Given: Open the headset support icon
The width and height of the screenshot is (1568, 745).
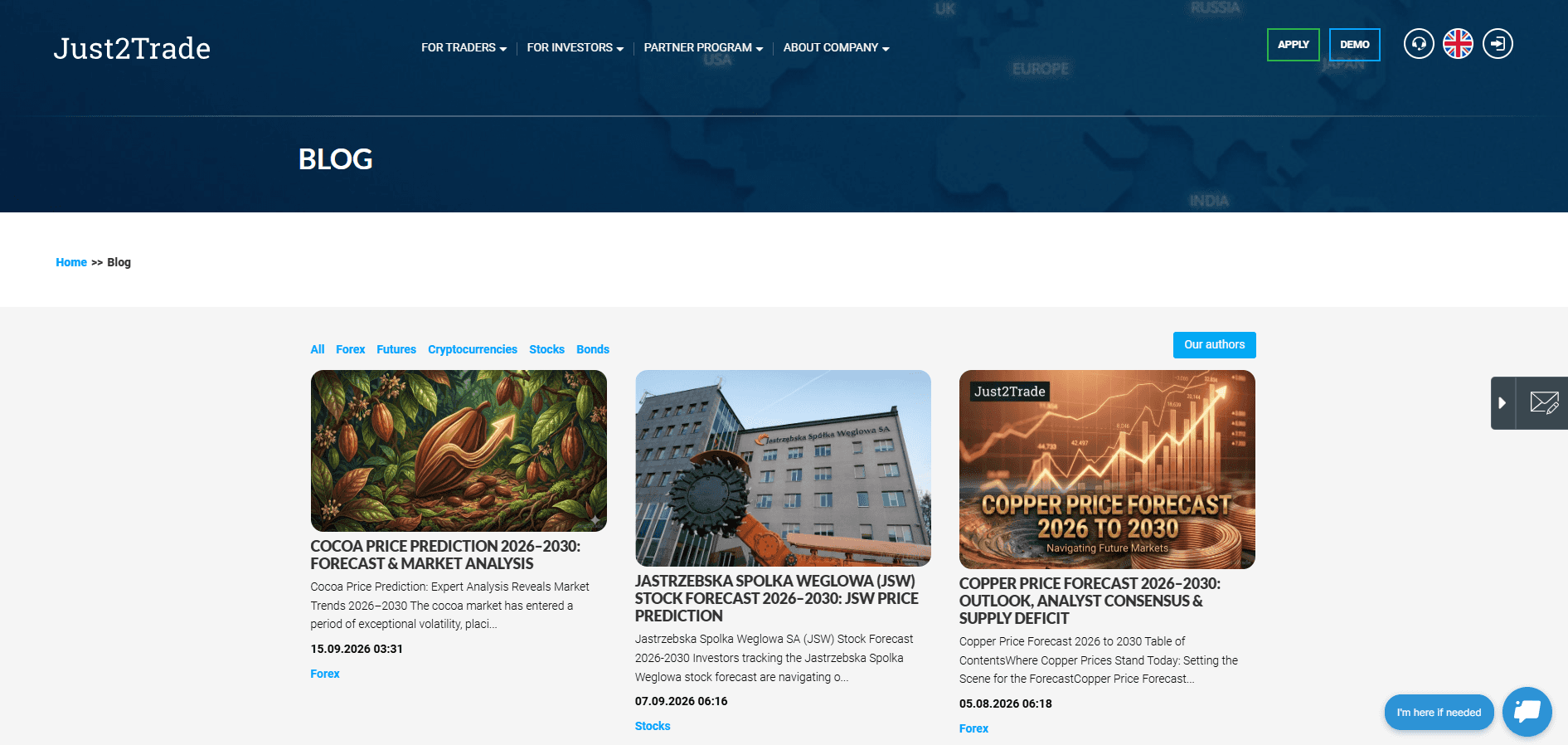Looking at the screenshot, I should (x=1419, y=44).
